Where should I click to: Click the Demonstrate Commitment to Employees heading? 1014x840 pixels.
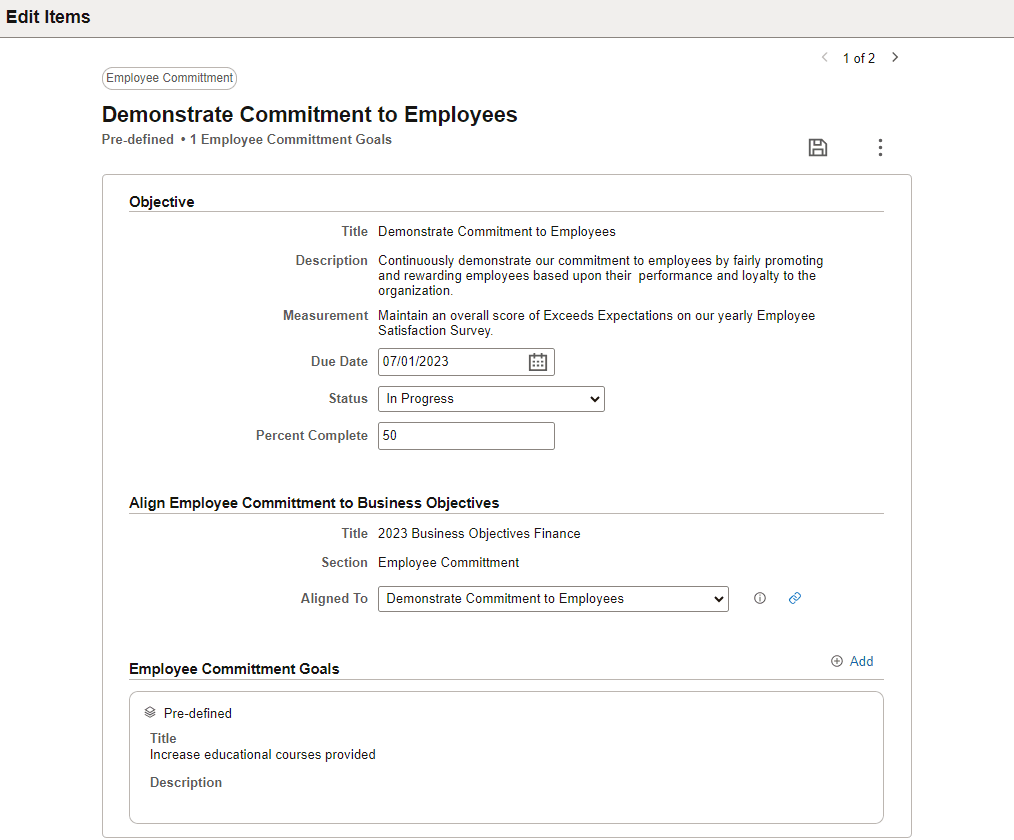pos(310,114)
